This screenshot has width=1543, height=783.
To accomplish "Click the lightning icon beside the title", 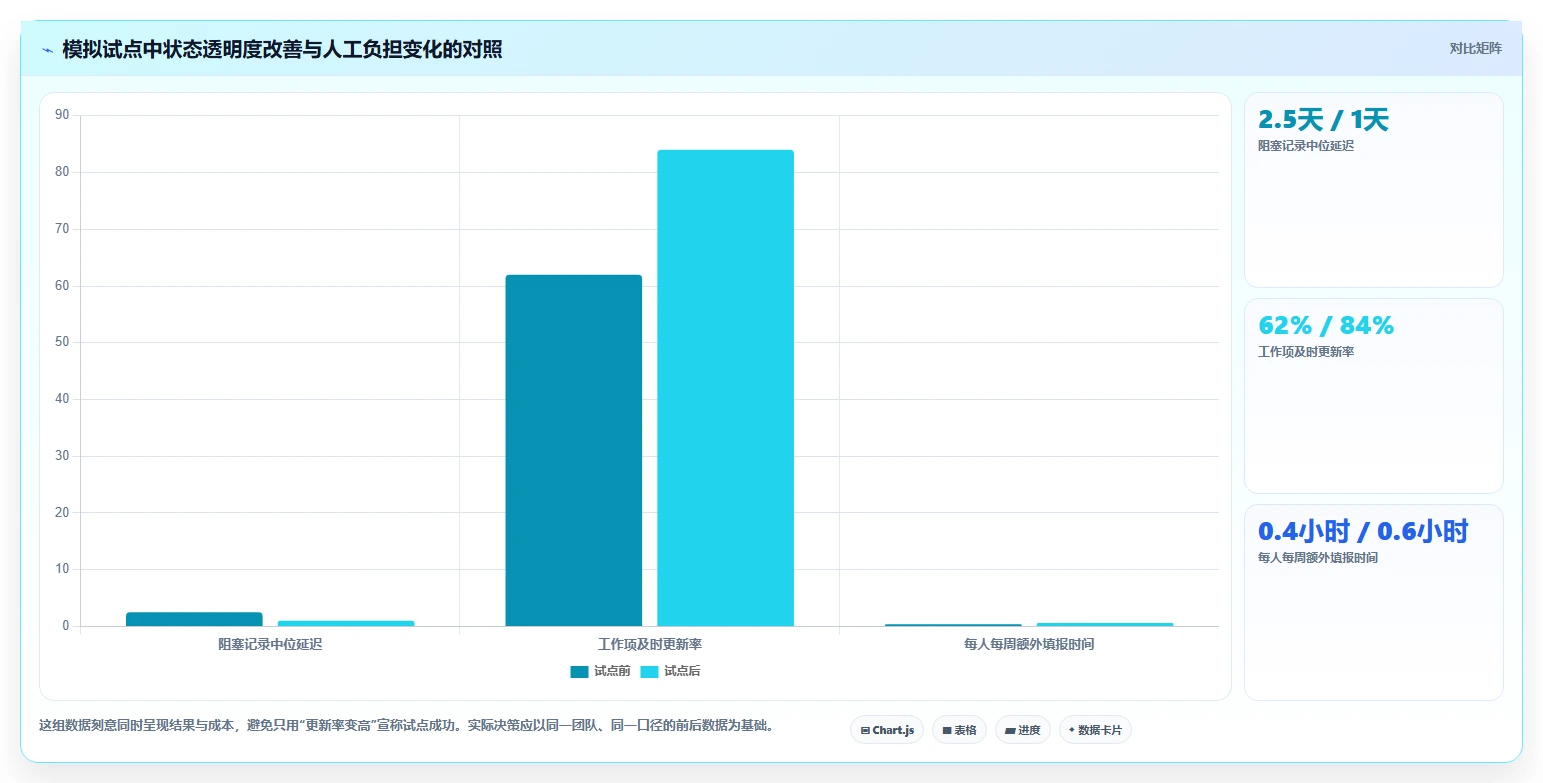I will point(47,49).
